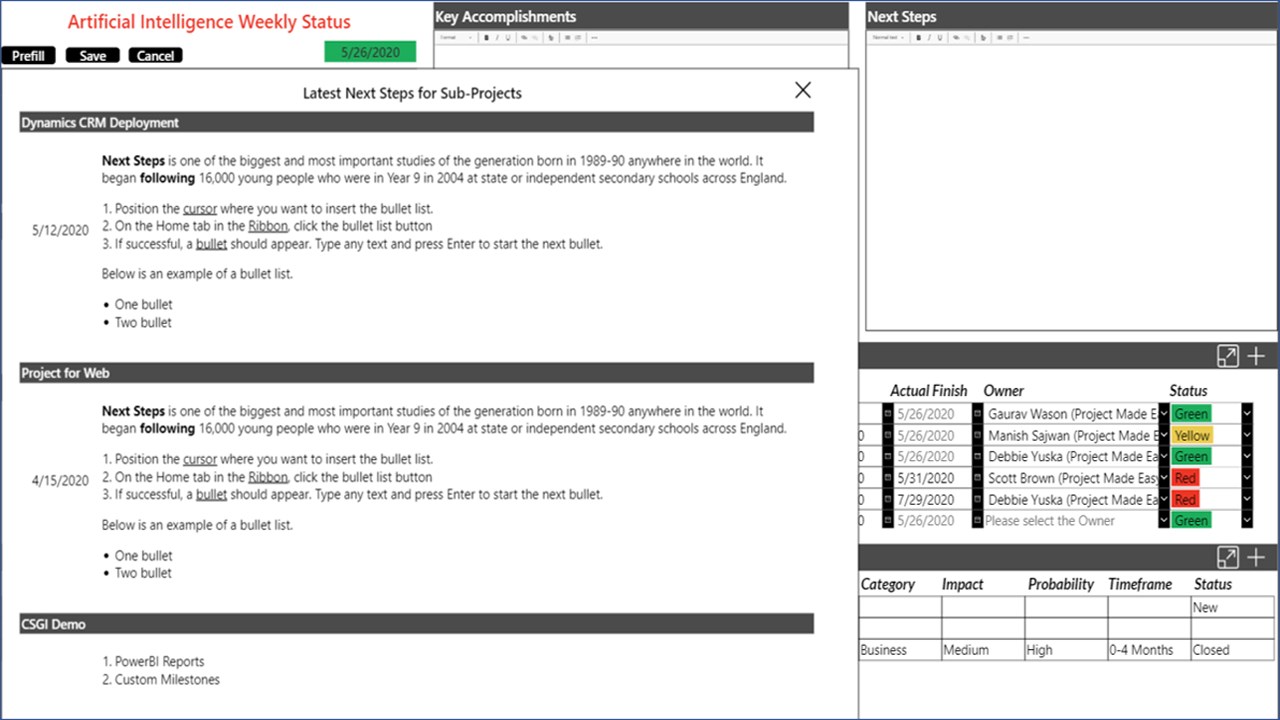Screen dimensions: 1280x720
Task: Click the Actual Finish column header
Action: [x=929, y=391]
